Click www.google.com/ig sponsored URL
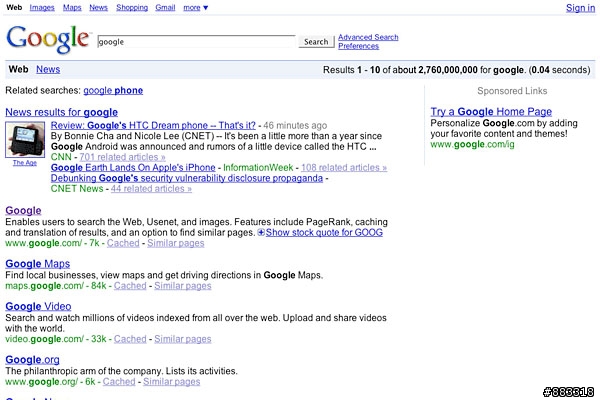The image size is (600, 400). [472, 144]
